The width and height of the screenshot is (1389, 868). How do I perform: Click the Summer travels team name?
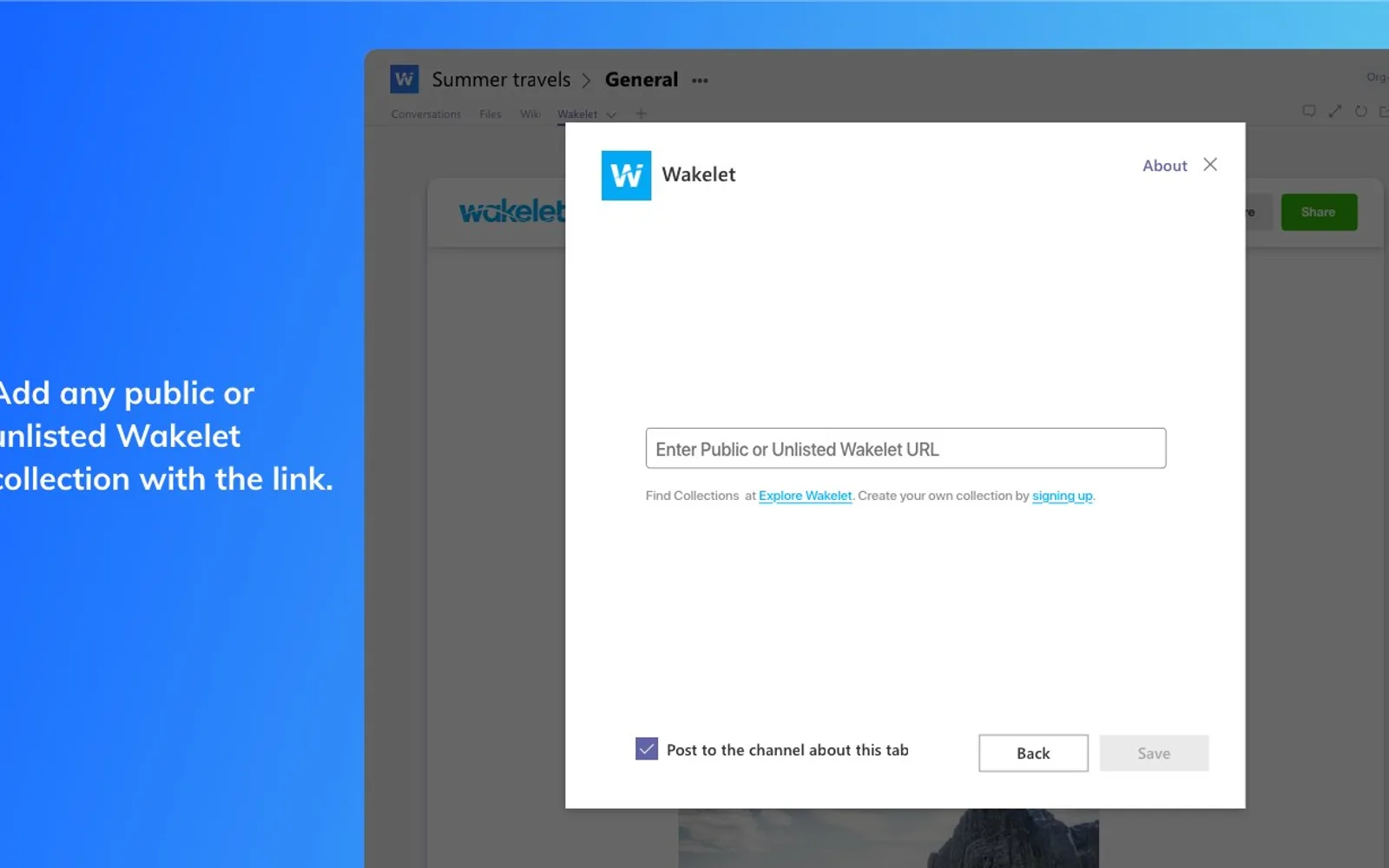pyautogui.click(x=501, y=80)
